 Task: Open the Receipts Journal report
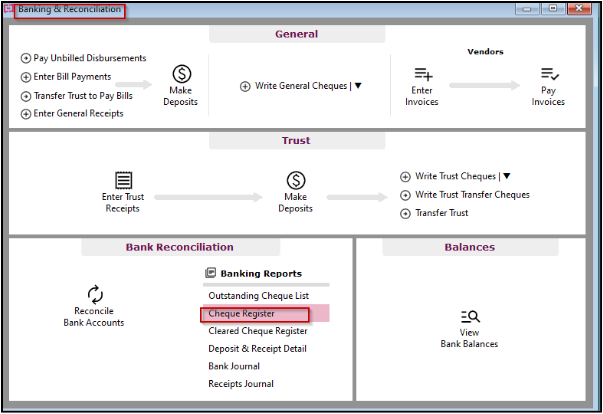[241, 384]
